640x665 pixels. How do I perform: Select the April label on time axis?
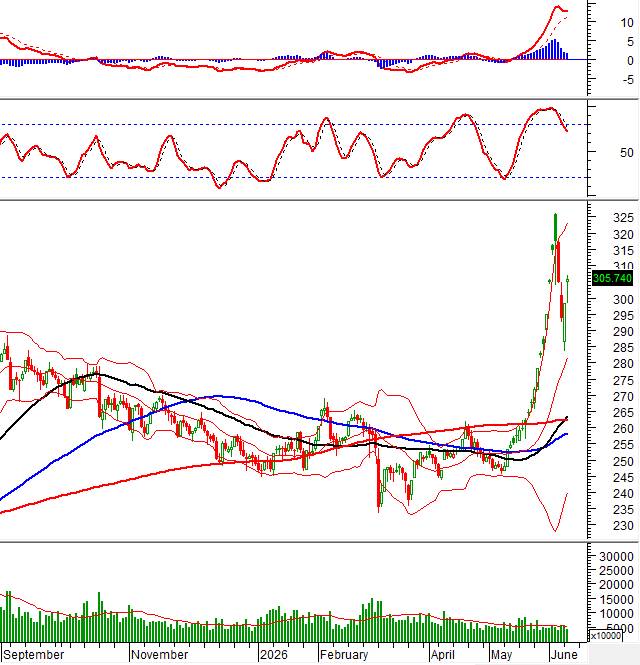pos(443,654)
